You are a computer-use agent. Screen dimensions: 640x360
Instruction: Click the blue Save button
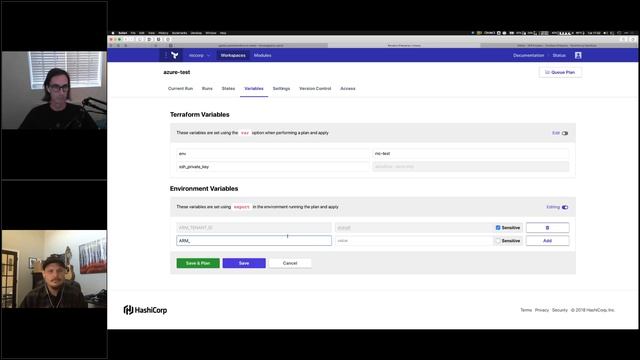[244, 263]
